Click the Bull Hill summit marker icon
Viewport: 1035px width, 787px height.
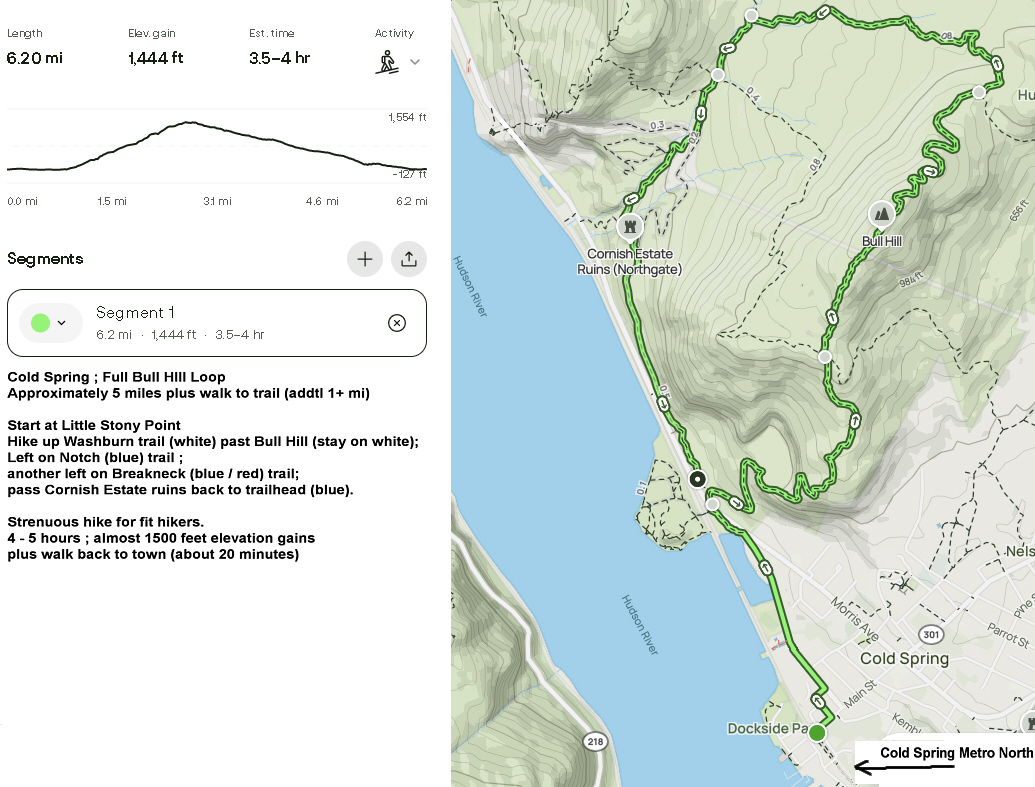click(881, 213)
